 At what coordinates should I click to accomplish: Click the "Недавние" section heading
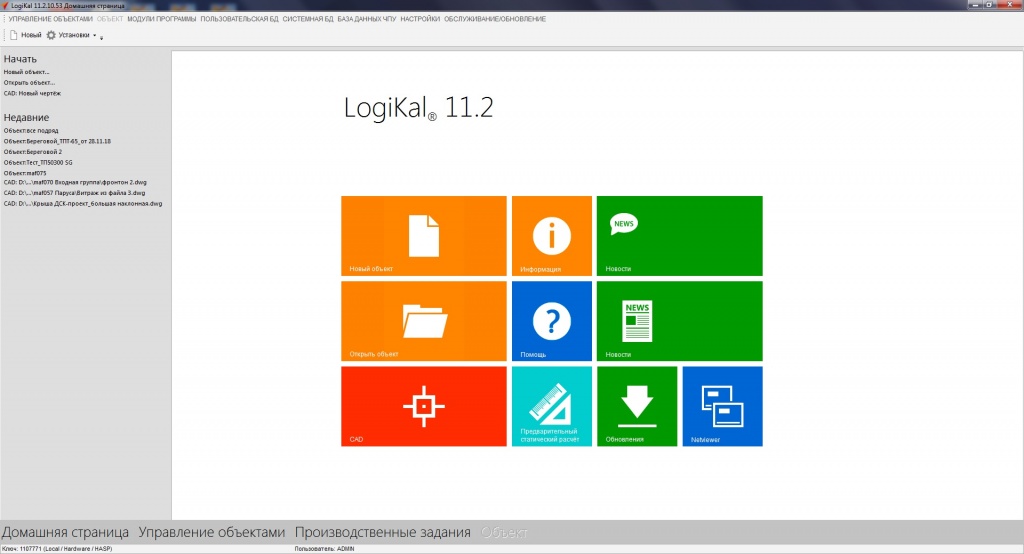click(x=26, y=118)
